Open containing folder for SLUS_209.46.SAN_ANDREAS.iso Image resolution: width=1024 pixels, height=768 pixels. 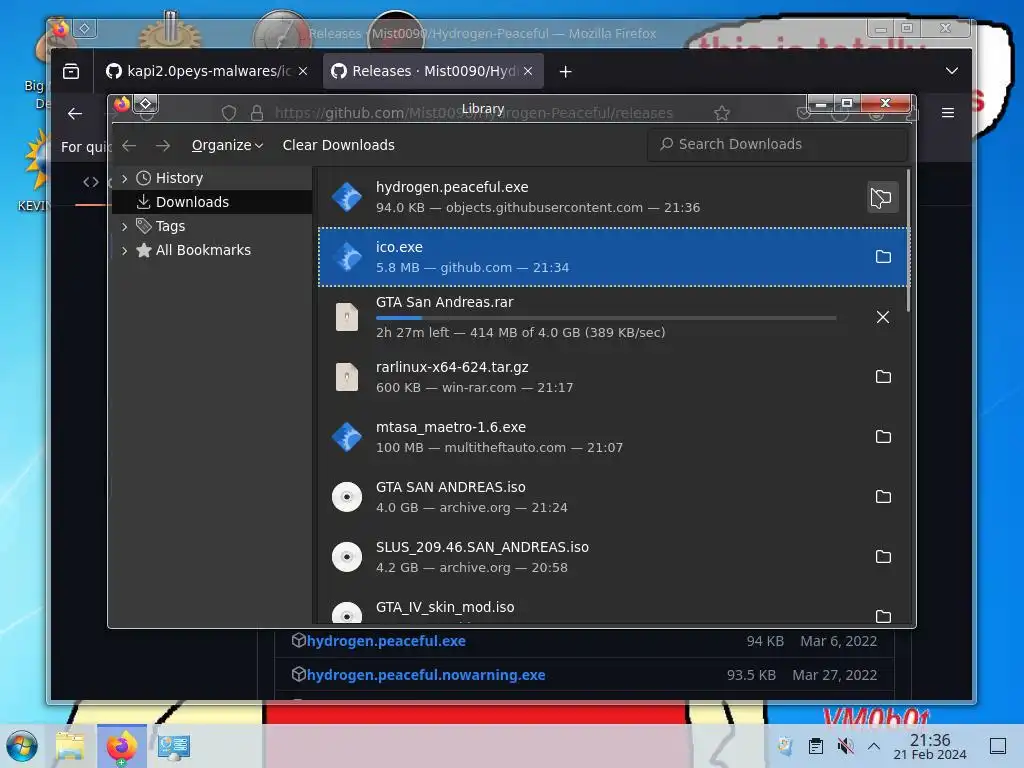pyautogui.click(x=883, y=557)
